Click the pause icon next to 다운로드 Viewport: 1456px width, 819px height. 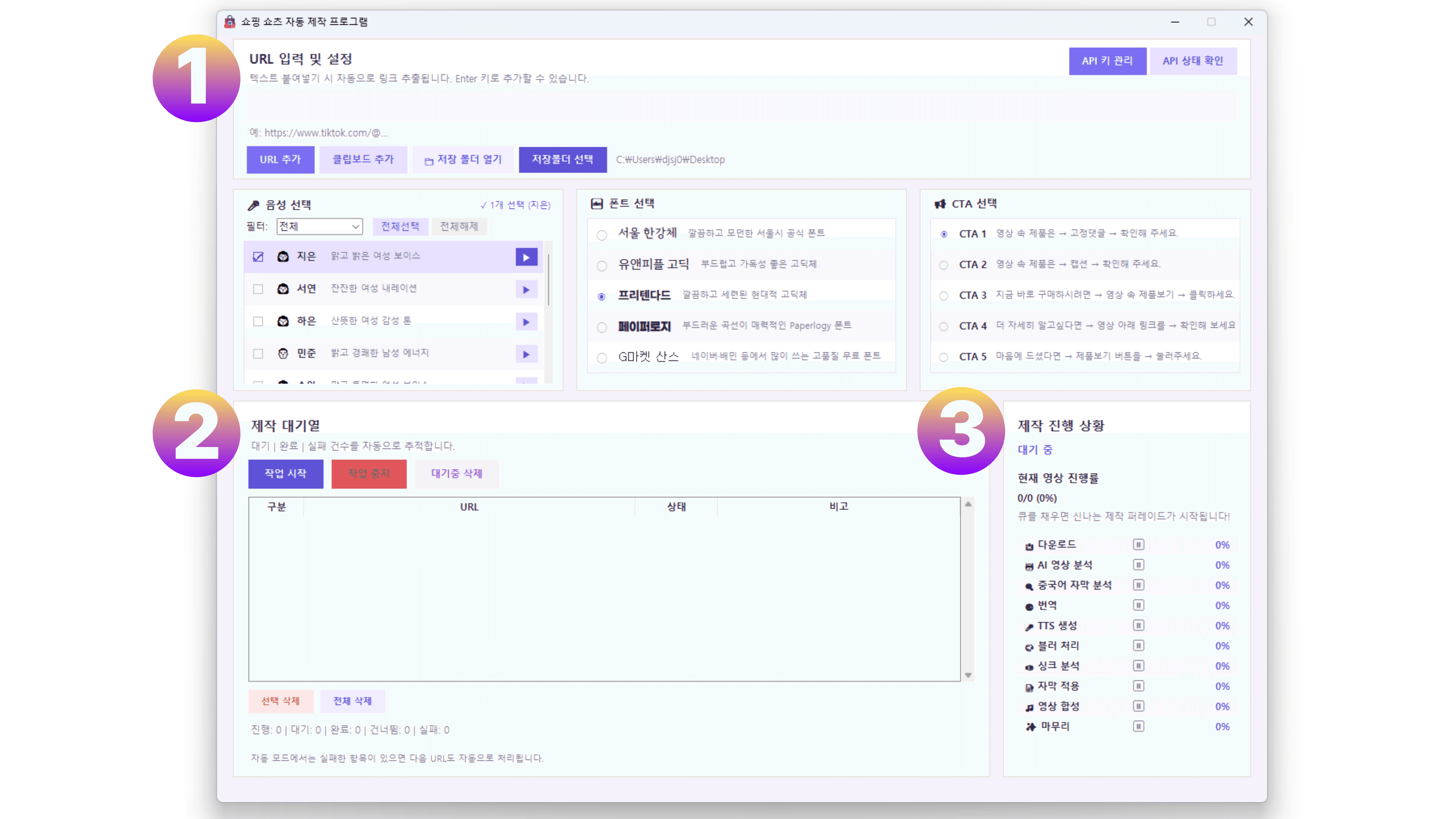pos(1138,544)
